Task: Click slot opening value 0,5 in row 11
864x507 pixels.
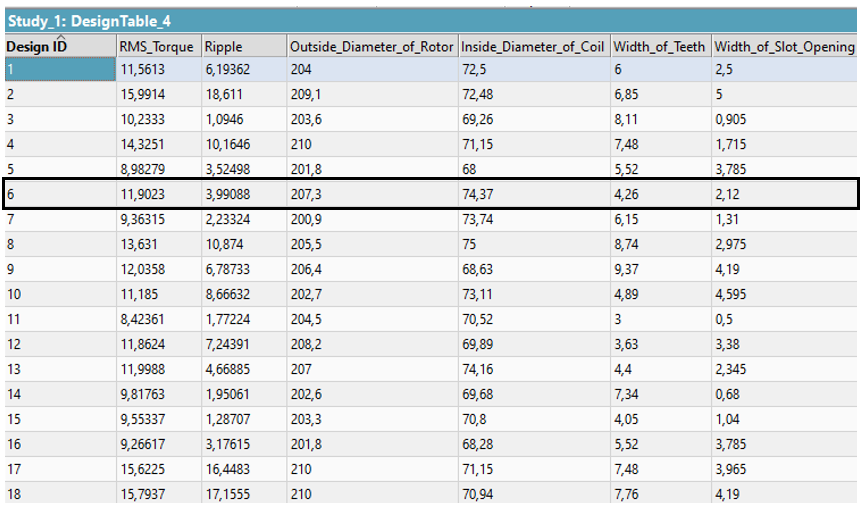Action: [724, 319]
